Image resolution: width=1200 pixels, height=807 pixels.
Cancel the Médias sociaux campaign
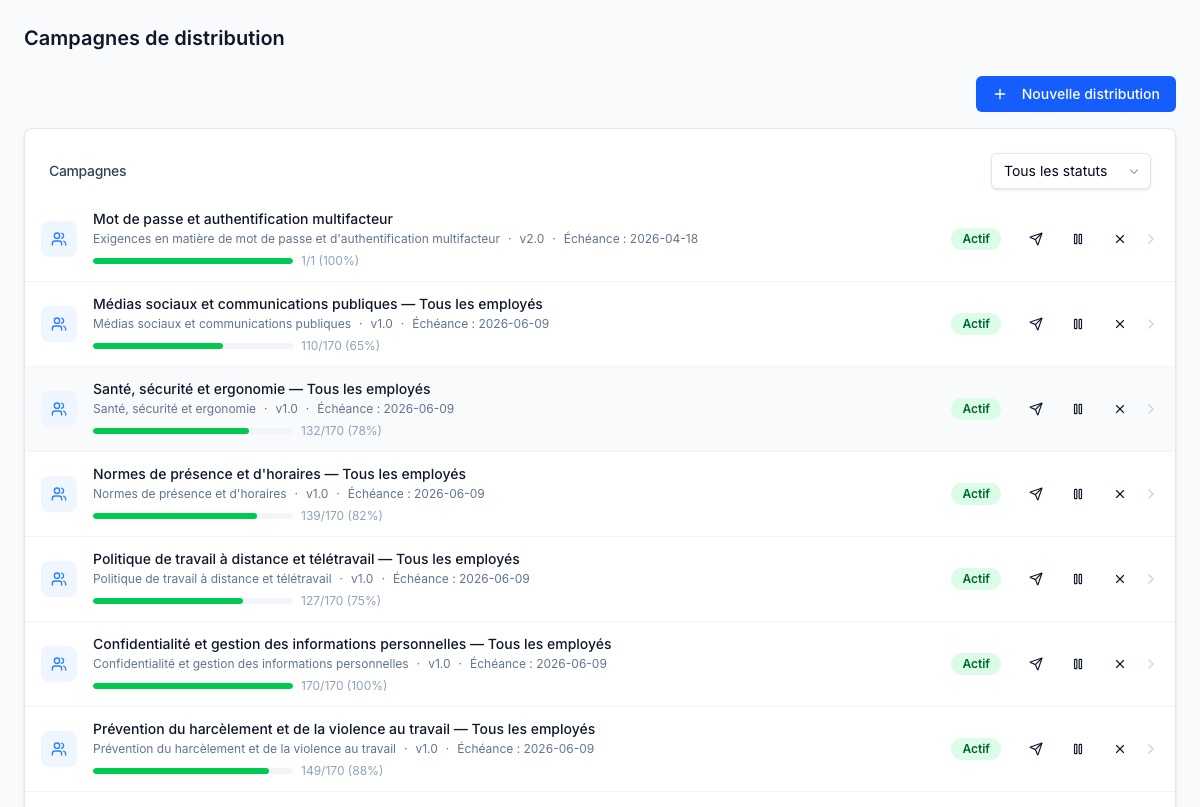click(1120, 324)
